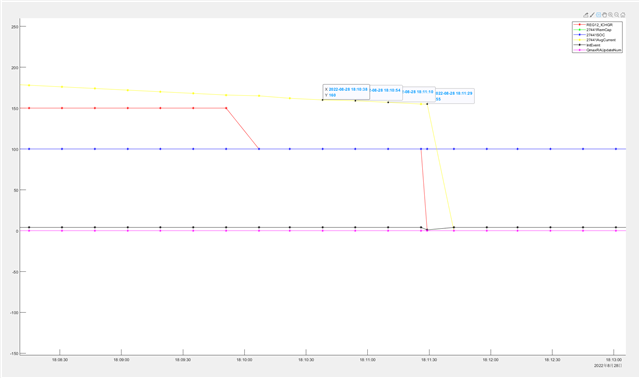Image resolution: width=640 pixels, height=378 pixels.
Task: Click y-axis tick label -100
Action: [14, 313]
